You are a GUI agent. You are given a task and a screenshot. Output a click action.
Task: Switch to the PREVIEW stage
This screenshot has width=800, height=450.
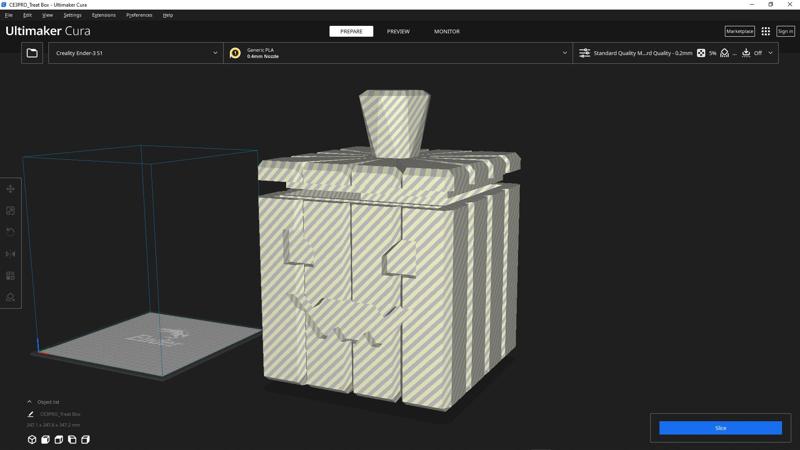pyautogui.click(x=398, y=32)
